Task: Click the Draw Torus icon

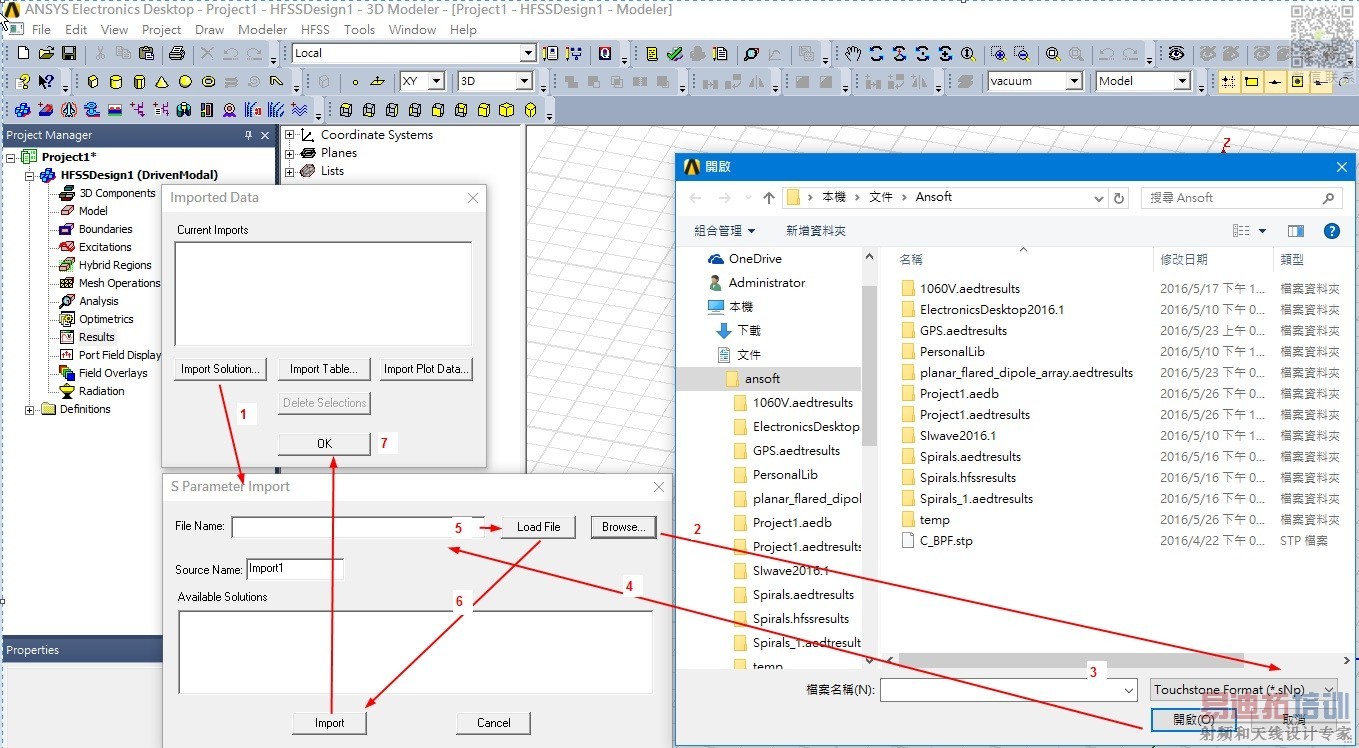Action: click(208, 82)
